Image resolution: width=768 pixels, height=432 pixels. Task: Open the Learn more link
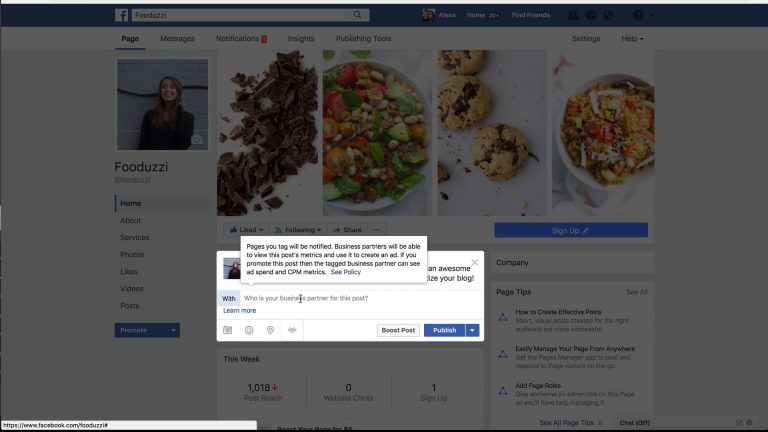coord(240,311)
